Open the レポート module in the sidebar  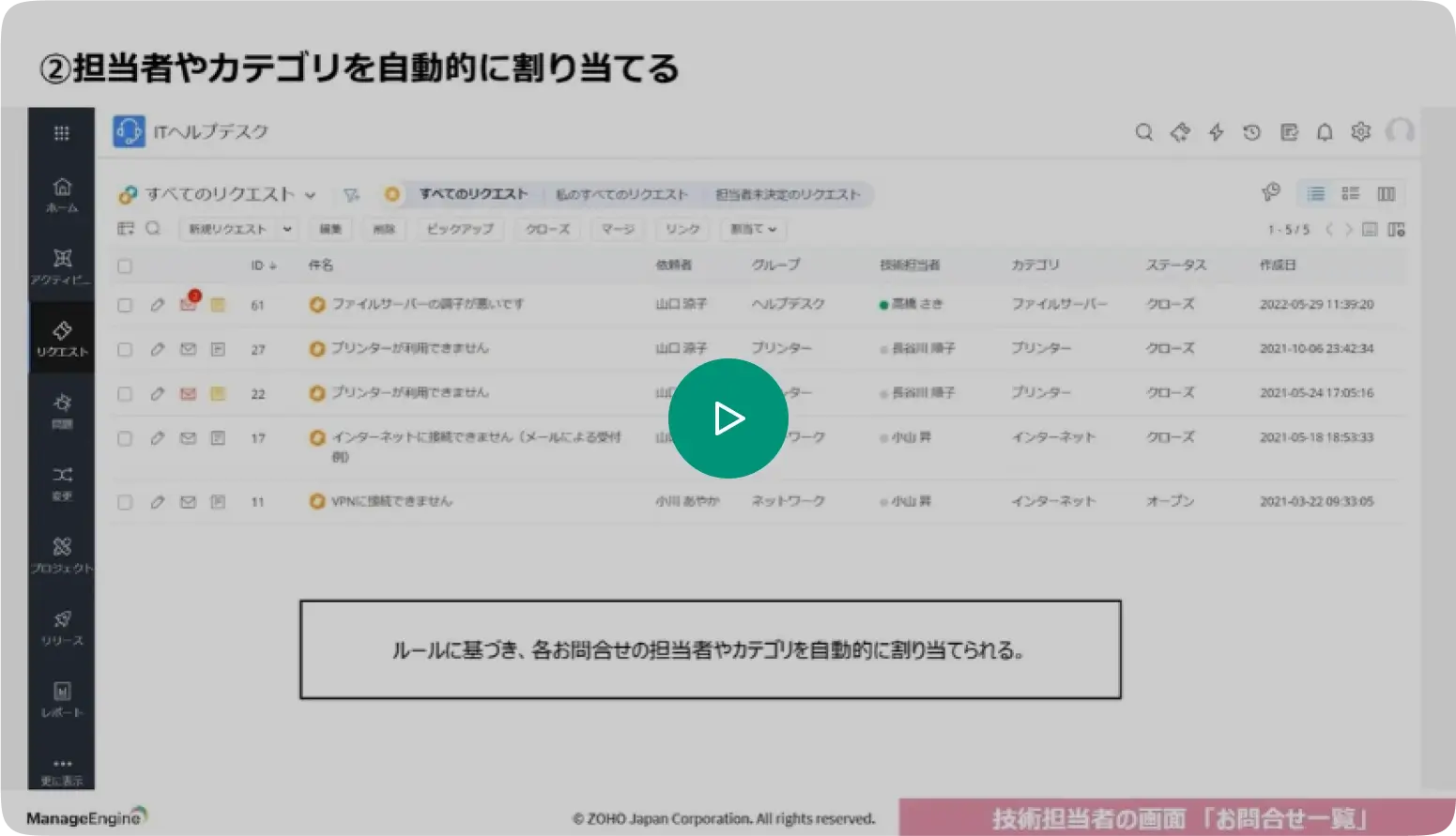[61, 694]
